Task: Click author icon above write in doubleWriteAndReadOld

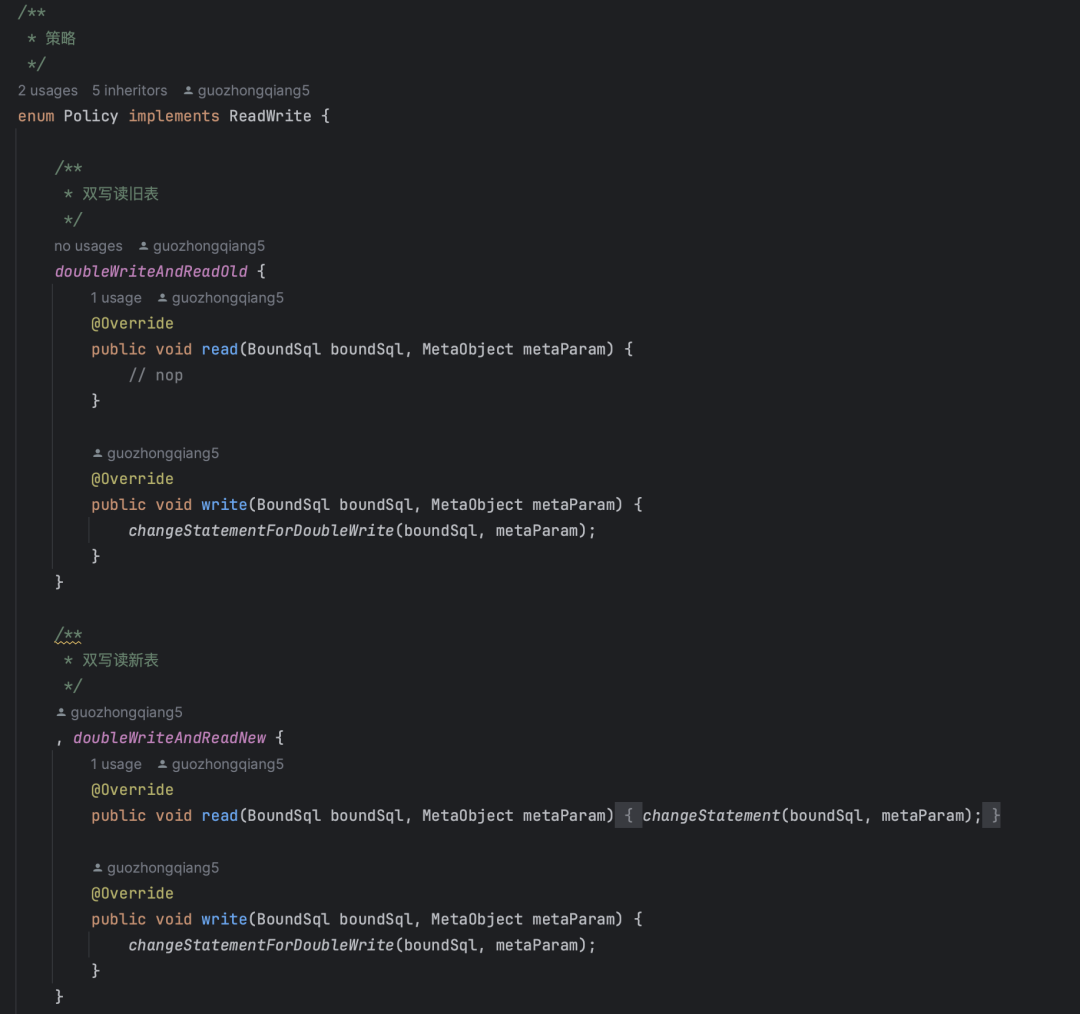Action: [97, 453]
